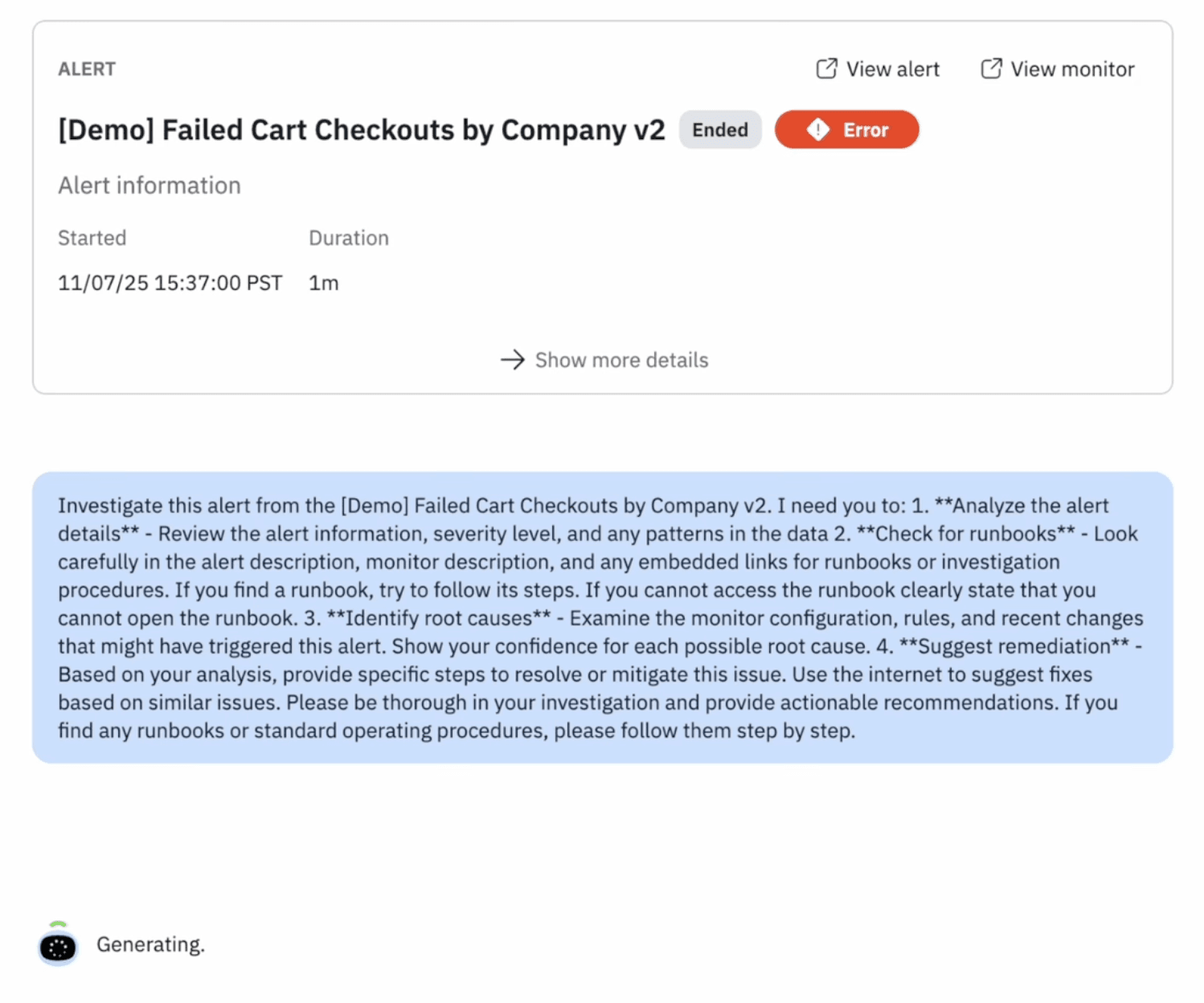Open the View alert link text

(x=892, y=69)
